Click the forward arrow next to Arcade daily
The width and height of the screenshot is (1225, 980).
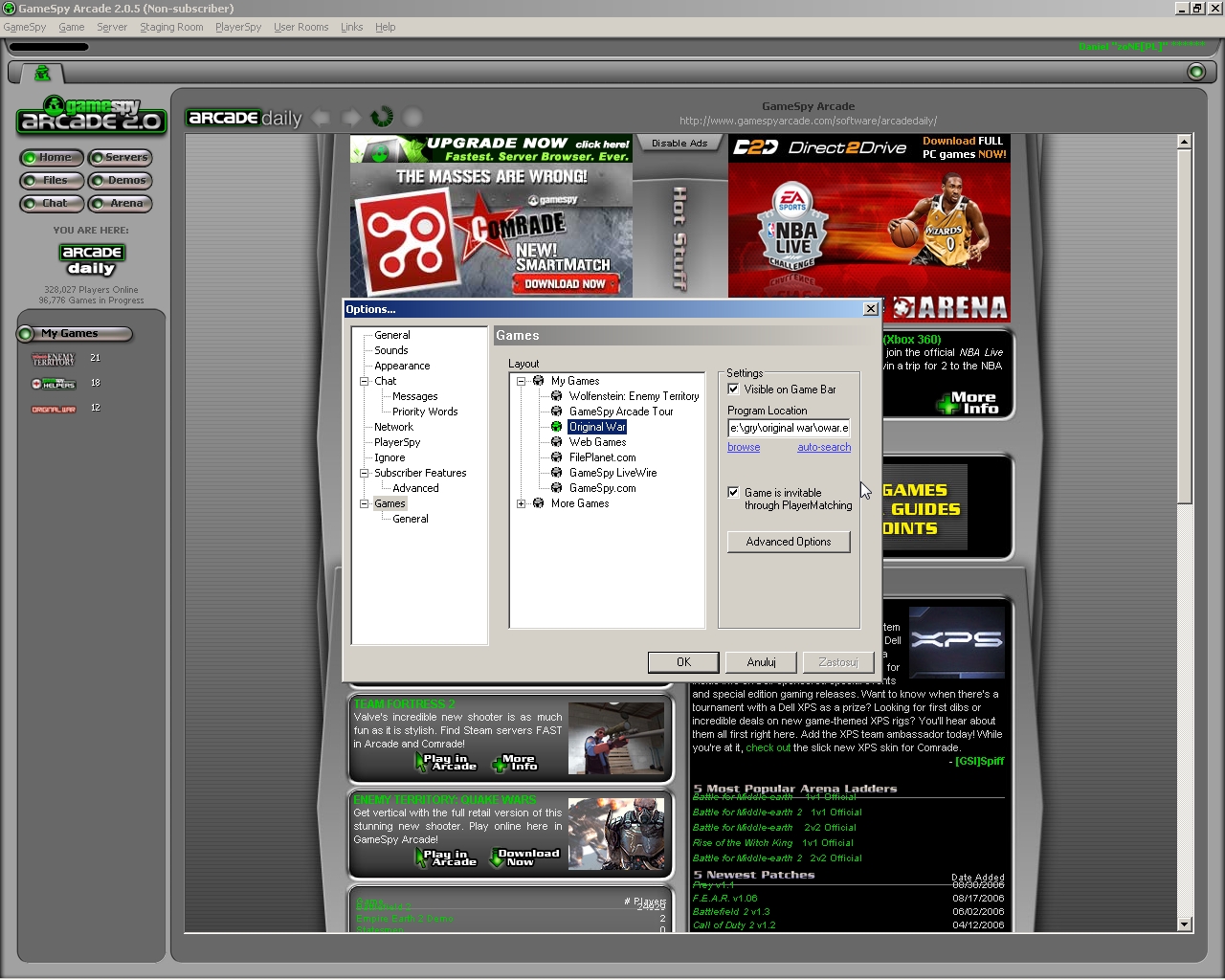[351, 118]
